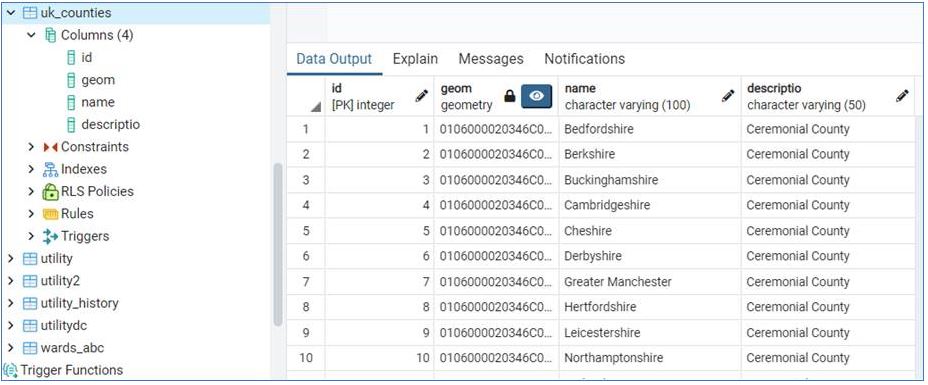Click the Berkshire name cell
The image size is (928, 385).
650,154
